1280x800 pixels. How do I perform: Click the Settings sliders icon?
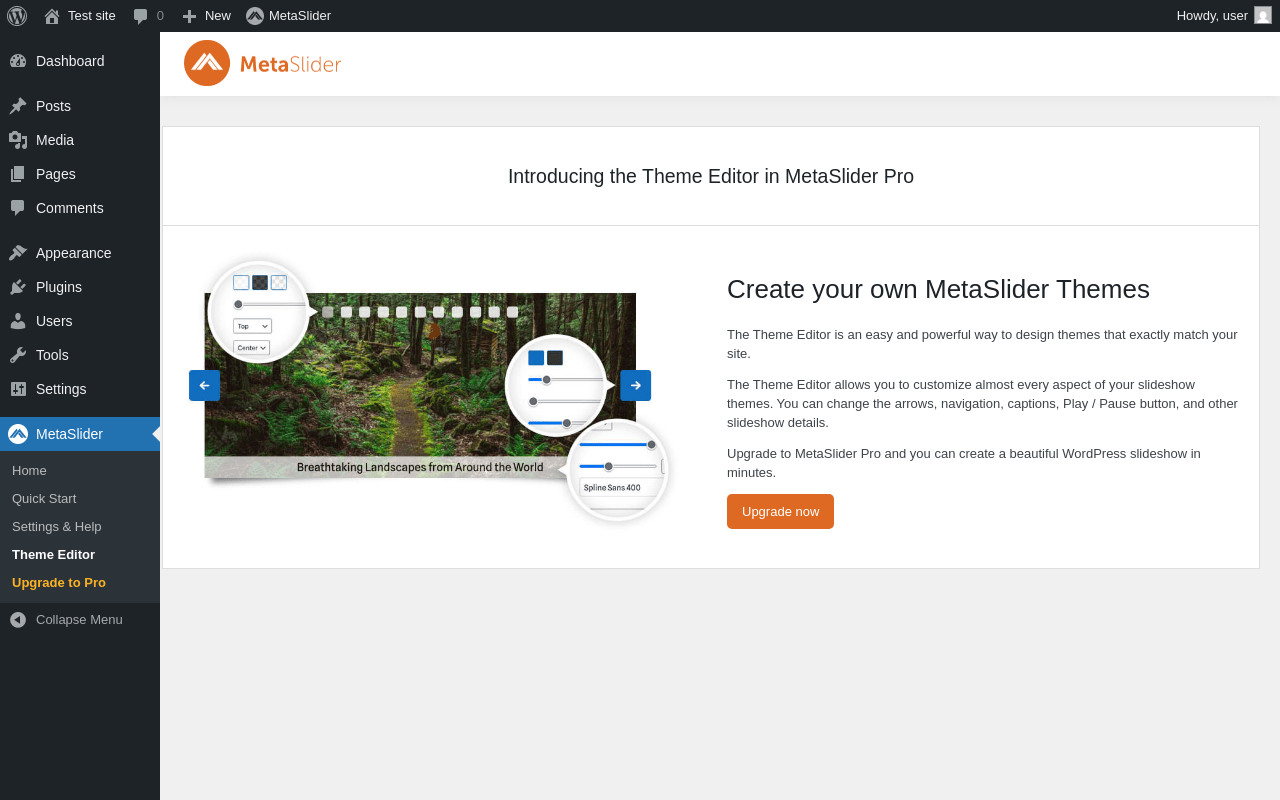[x=18, y=389]
